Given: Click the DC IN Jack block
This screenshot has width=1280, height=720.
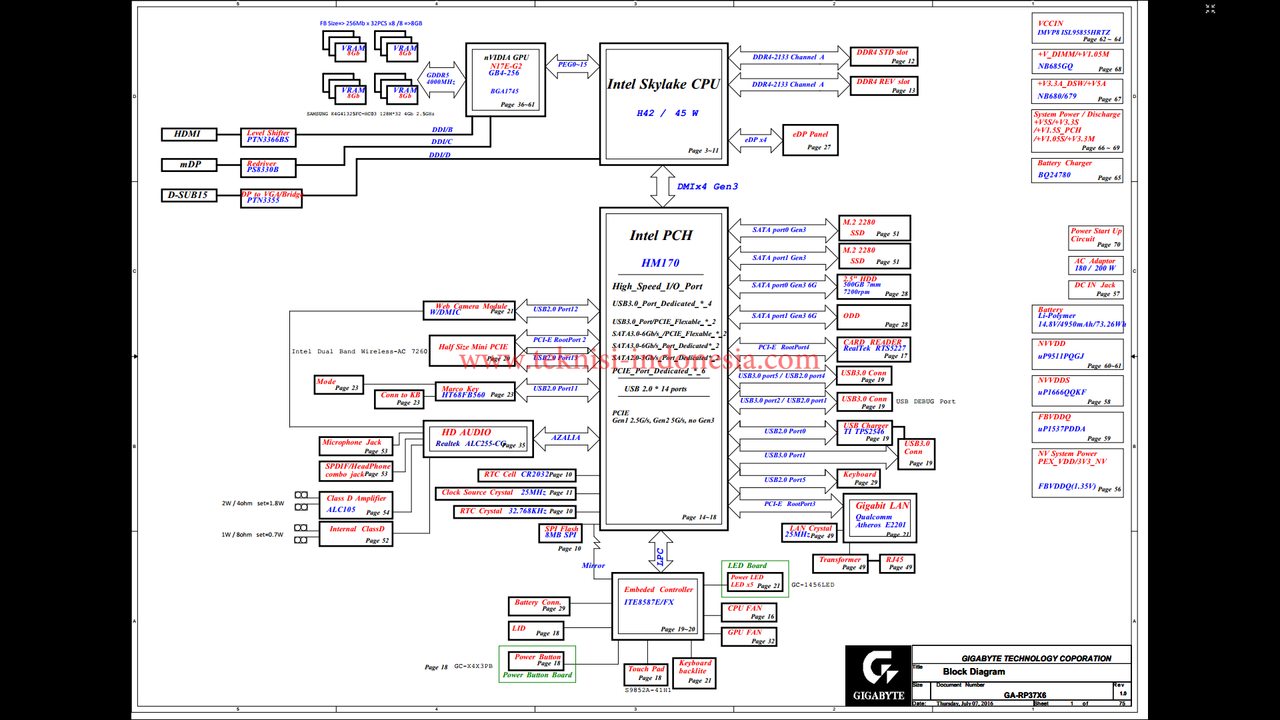Looking at the screenshot, I should (1096, 290).
